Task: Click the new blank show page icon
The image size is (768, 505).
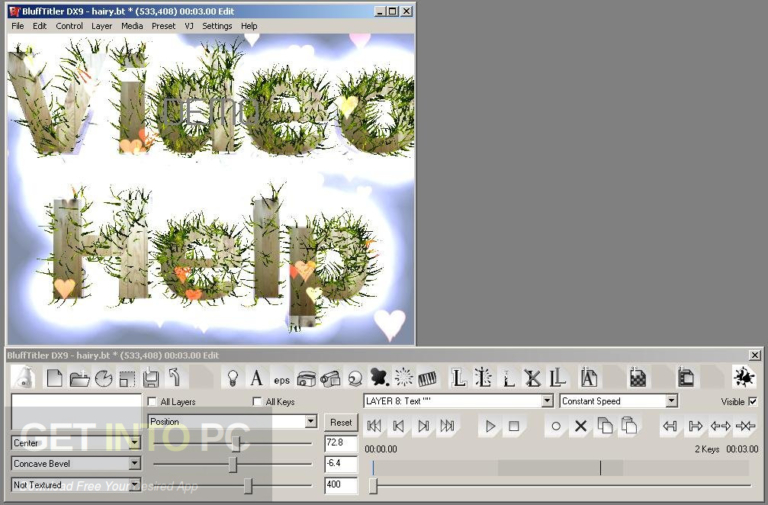Action: pyautogui.click(x=54, y=378)
